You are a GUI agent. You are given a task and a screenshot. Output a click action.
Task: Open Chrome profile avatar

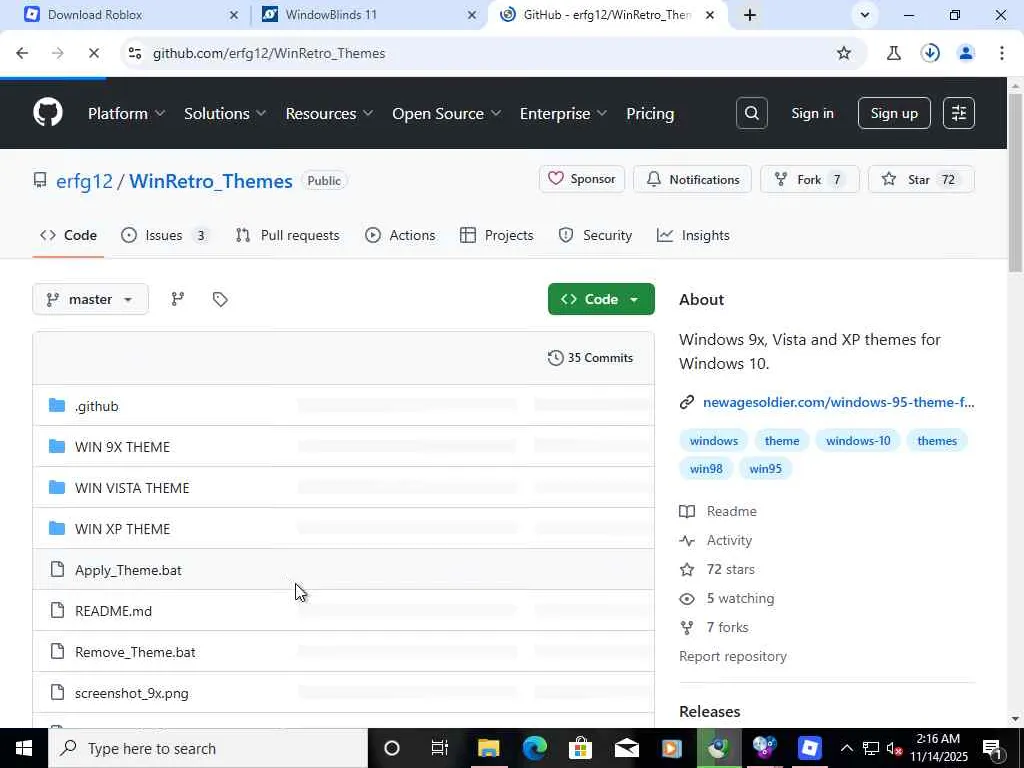click(966, 53)
